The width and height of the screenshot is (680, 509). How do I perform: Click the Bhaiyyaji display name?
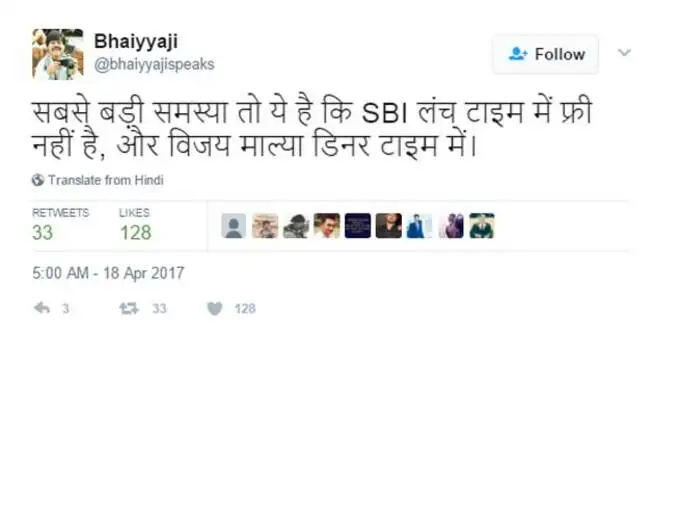136,42
